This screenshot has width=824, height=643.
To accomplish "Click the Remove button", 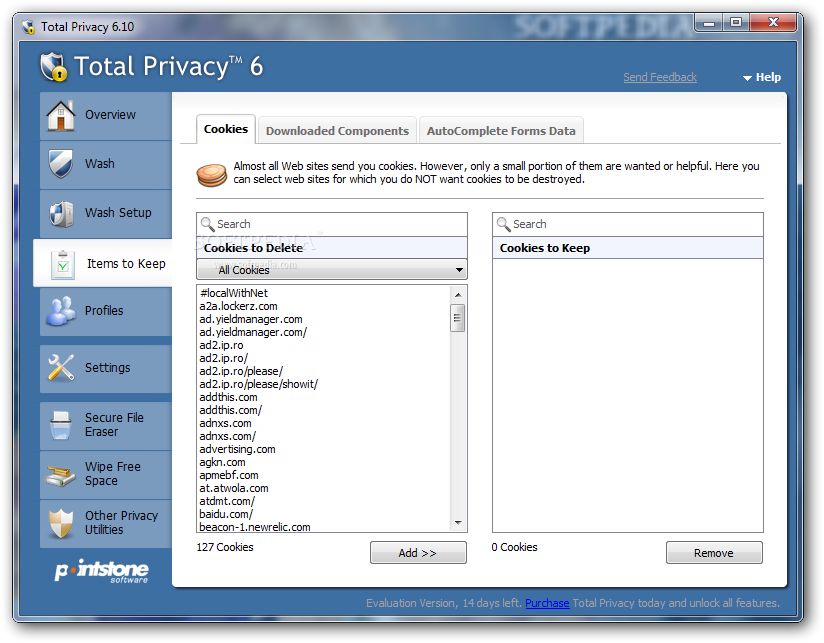I will 714,553.
